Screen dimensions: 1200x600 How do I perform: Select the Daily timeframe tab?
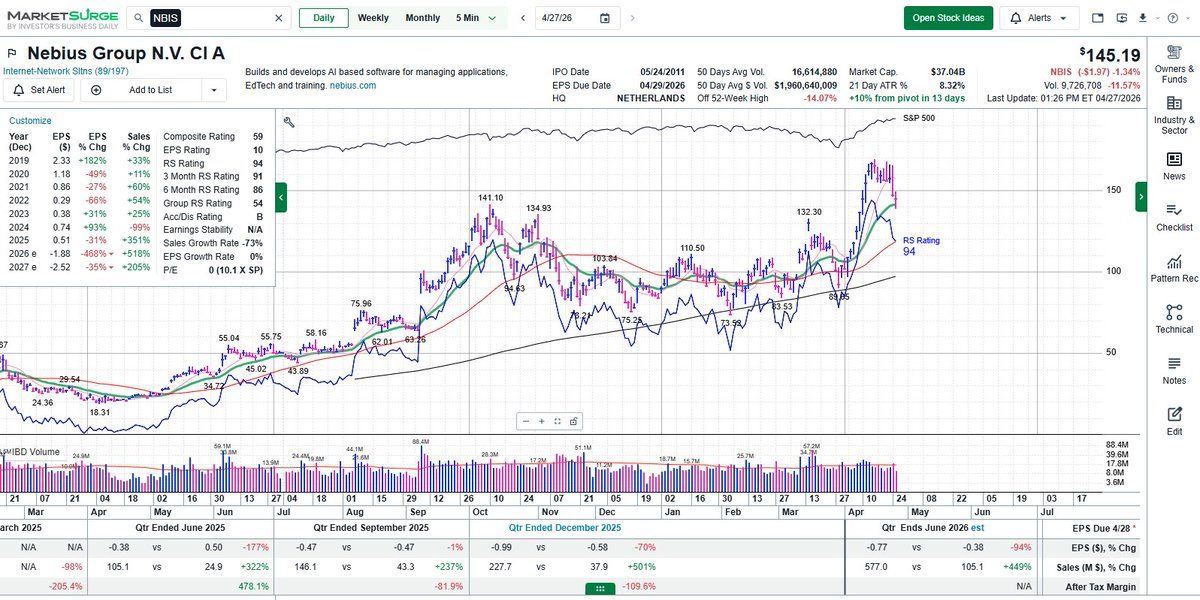pyautogui.click(x=323, y=18)
